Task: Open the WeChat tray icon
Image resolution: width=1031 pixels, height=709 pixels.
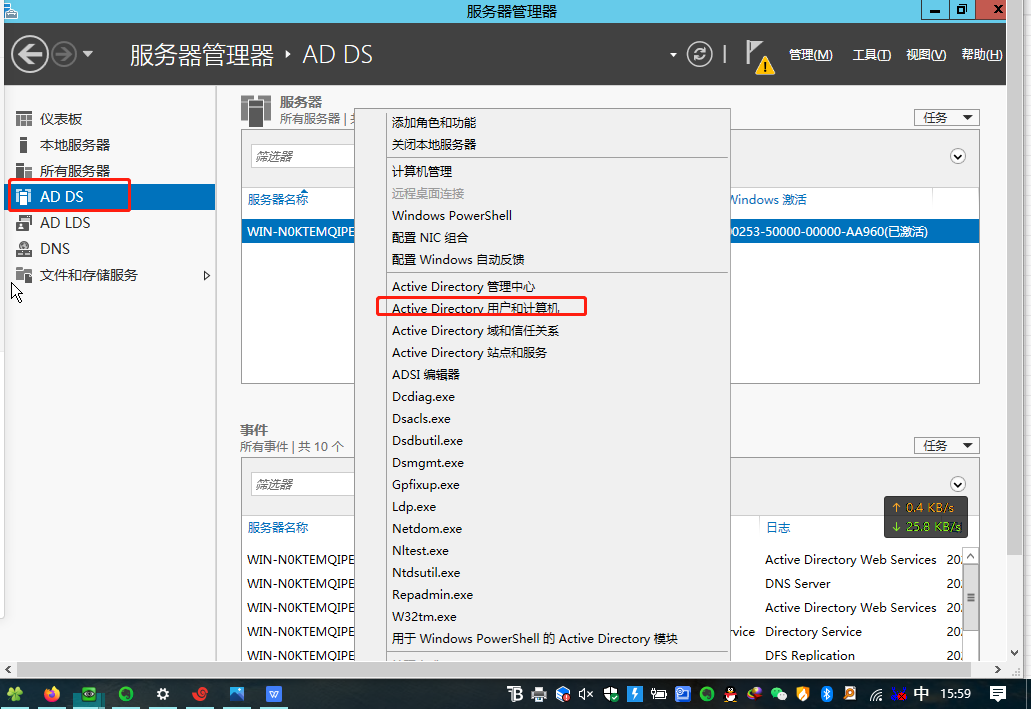Action: click(x=779, y=694)
